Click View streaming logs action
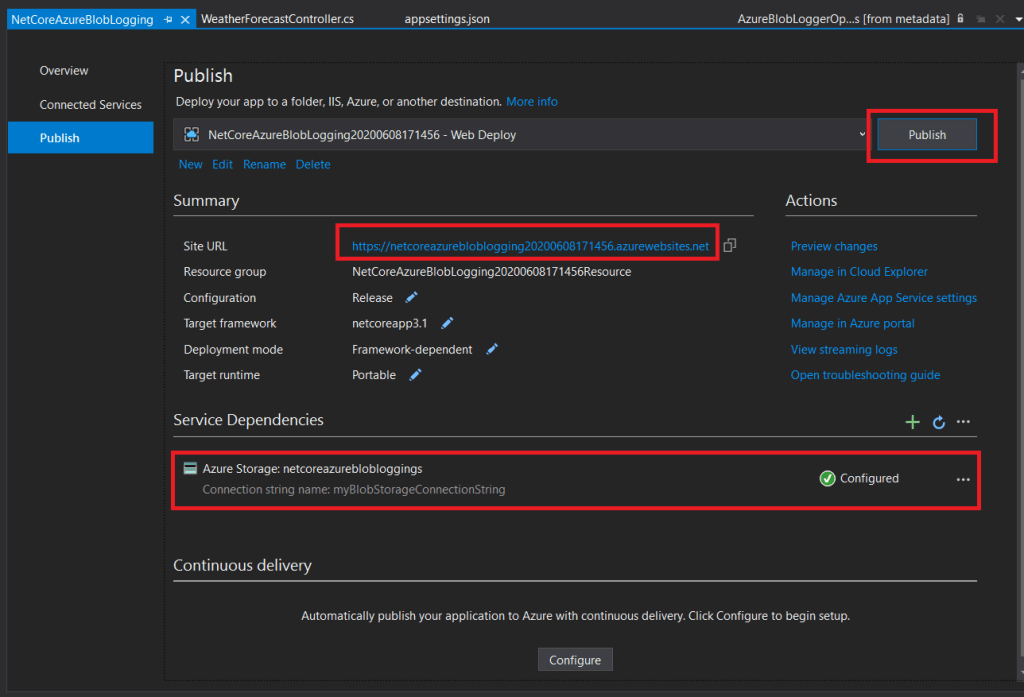1024x697 pixels. (x=843, y=349)
